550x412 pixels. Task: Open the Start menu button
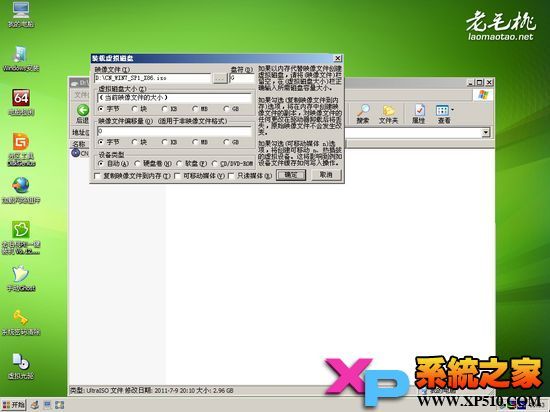point(14,405)
